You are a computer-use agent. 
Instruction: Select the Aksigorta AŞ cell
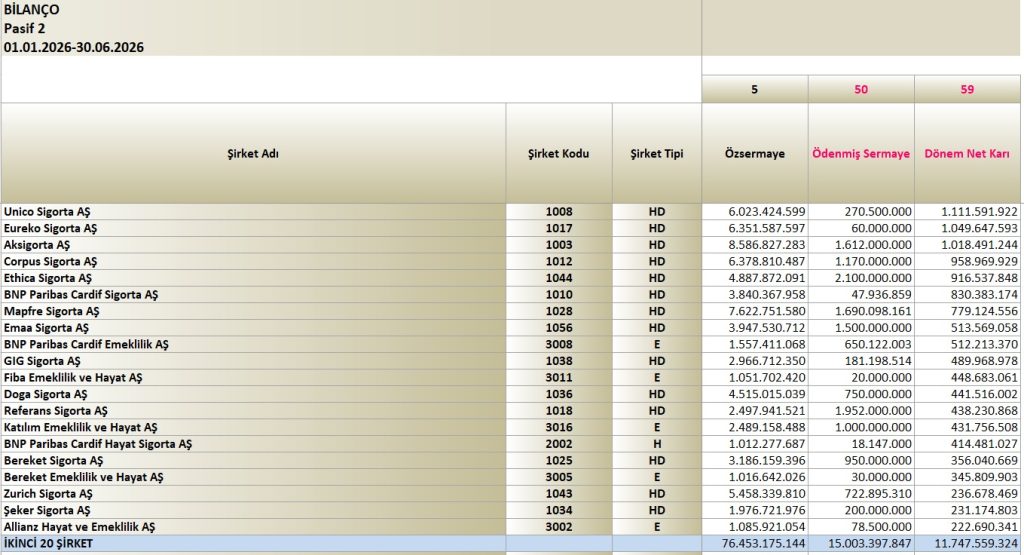point(253,245)
